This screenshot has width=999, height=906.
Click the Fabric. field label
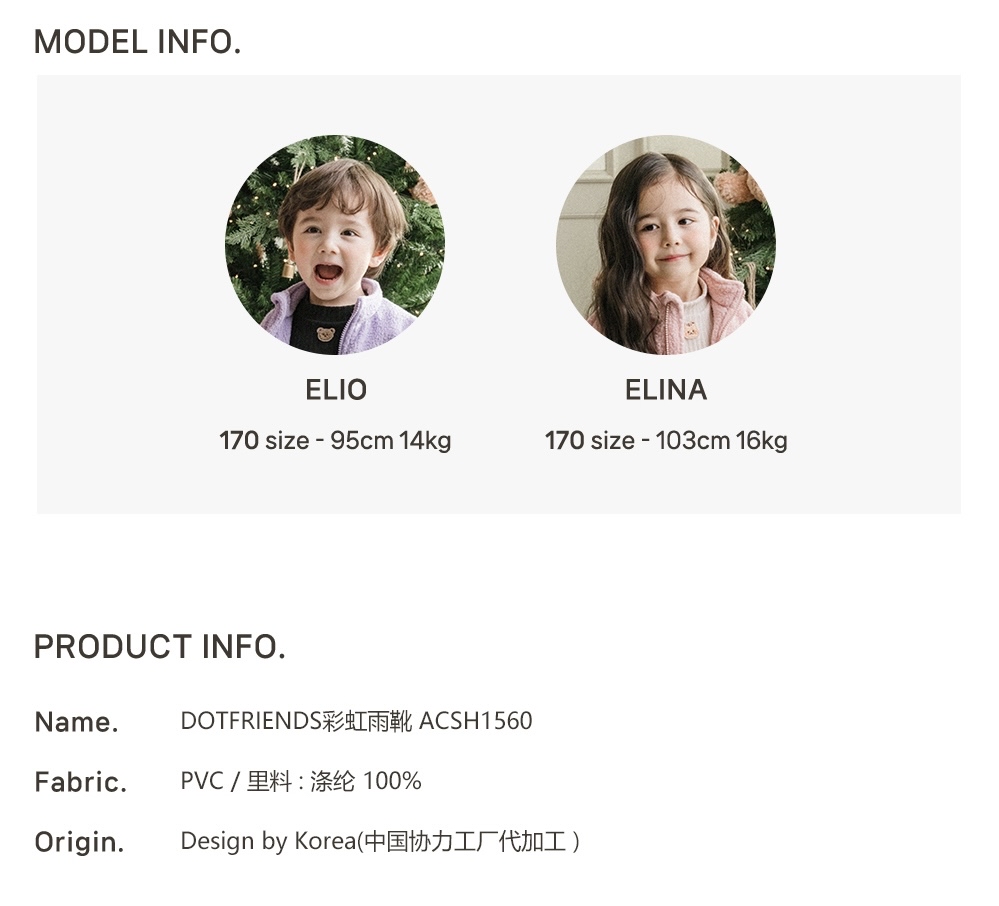(81, 782)
